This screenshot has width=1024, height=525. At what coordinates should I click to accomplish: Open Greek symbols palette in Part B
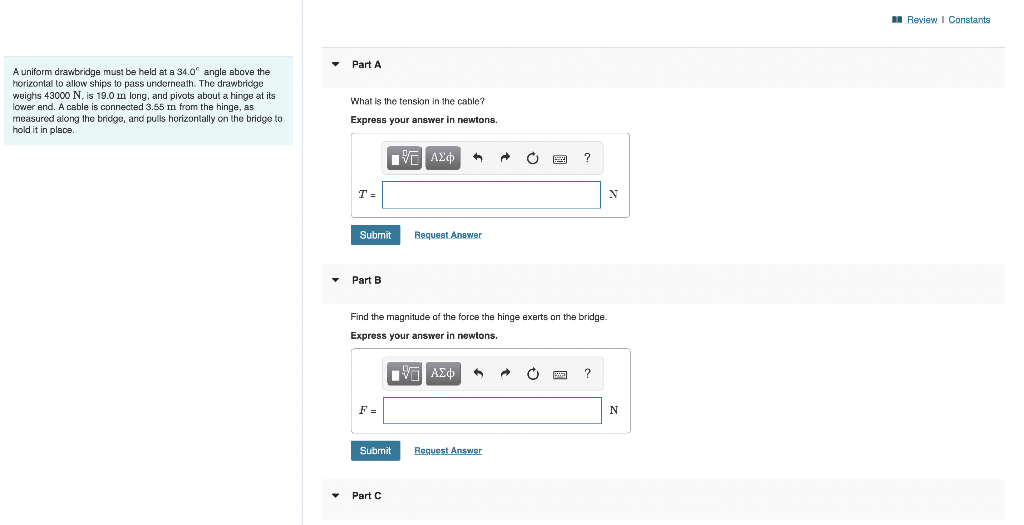coord(443,374)
